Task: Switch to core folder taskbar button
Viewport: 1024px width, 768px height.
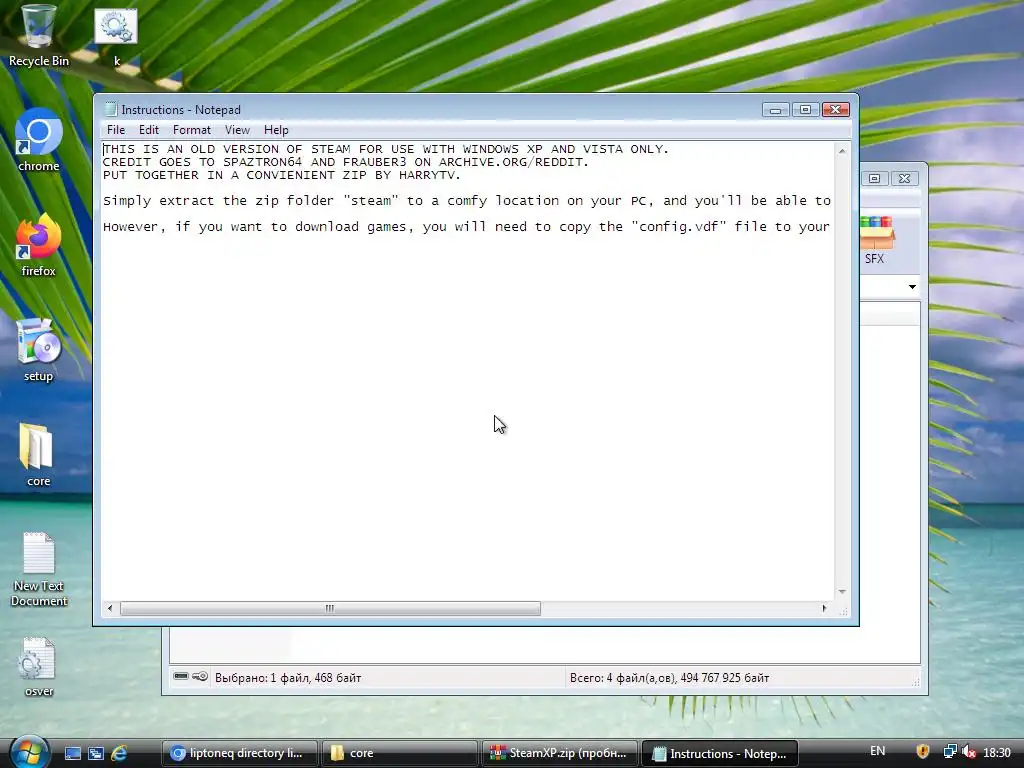Action: click(x=400, y=753)
